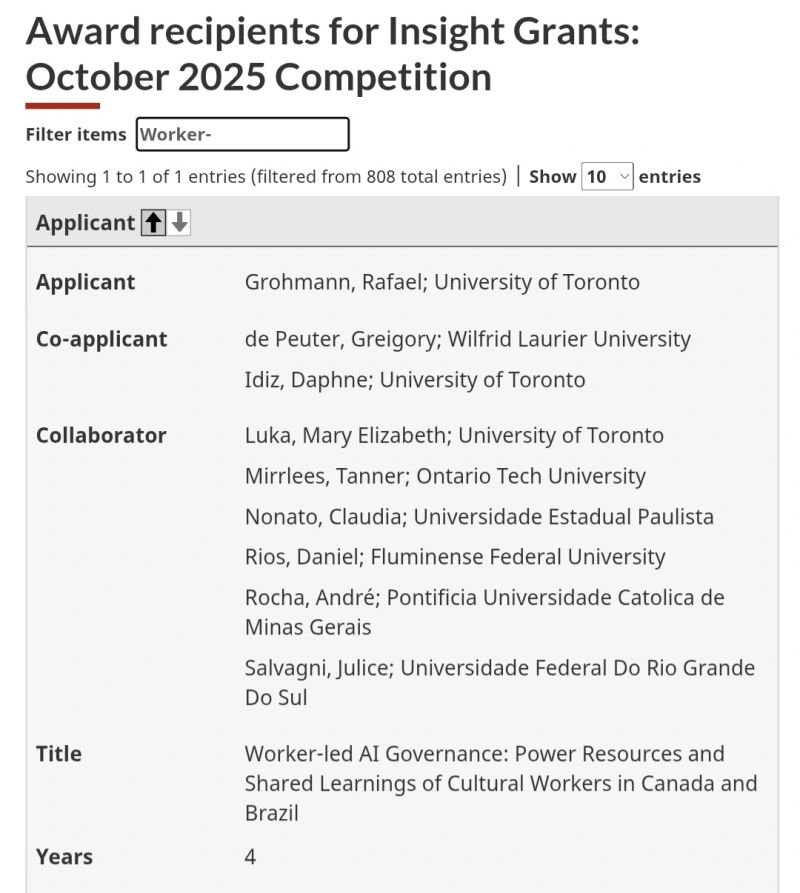Select the Worker-led AI Governance title text
The image size is (800, 893).
[501, 784]
